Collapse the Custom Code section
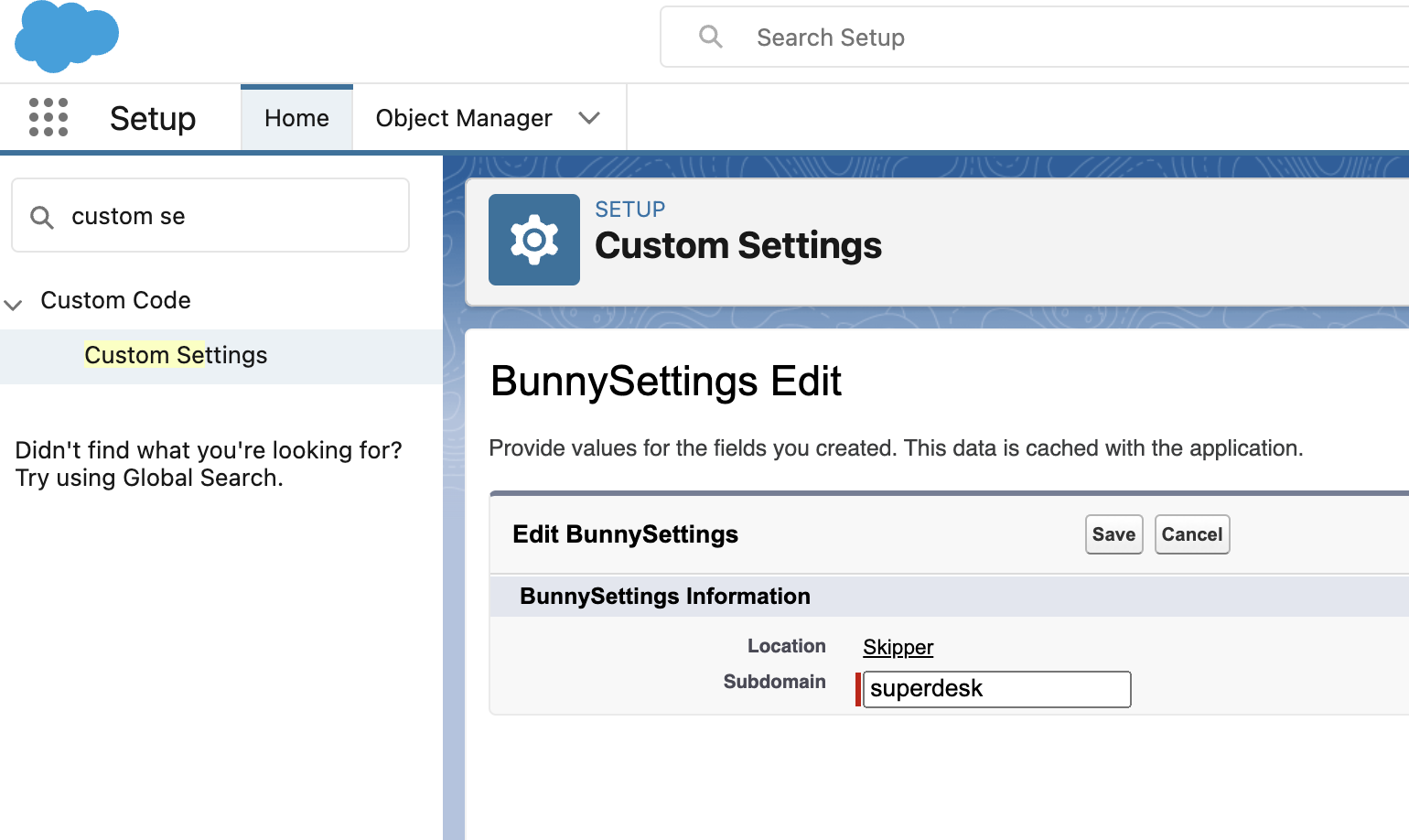Viewport: 1409px width, 840px height. tap(13, 304)
